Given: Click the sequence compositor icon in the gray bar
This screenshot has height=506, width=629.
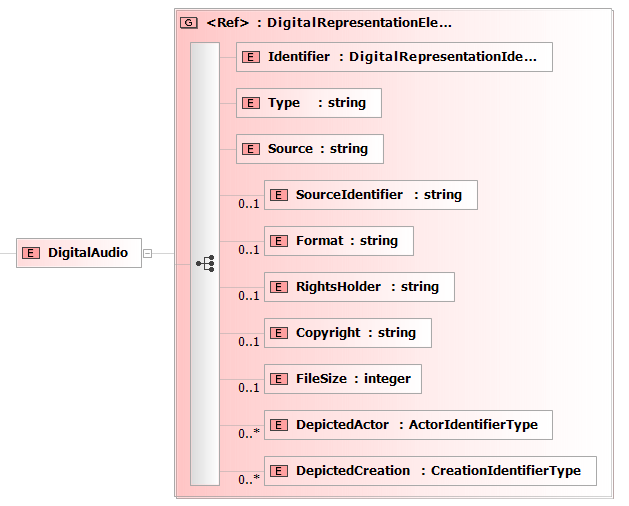Looking at the screenshot, I should click(205, 264).
